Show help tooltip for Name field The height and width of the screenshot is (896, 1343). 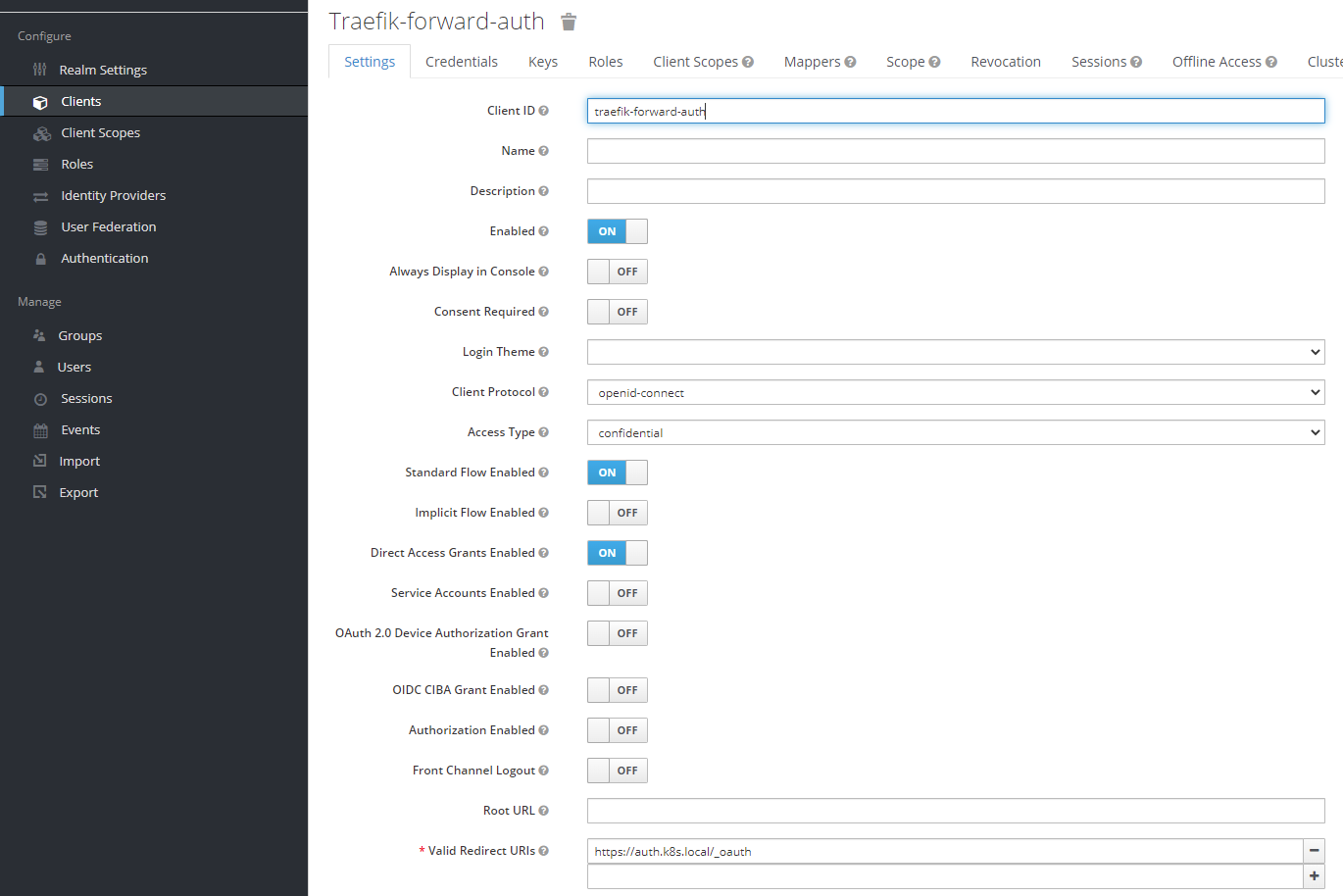(543, 151)
